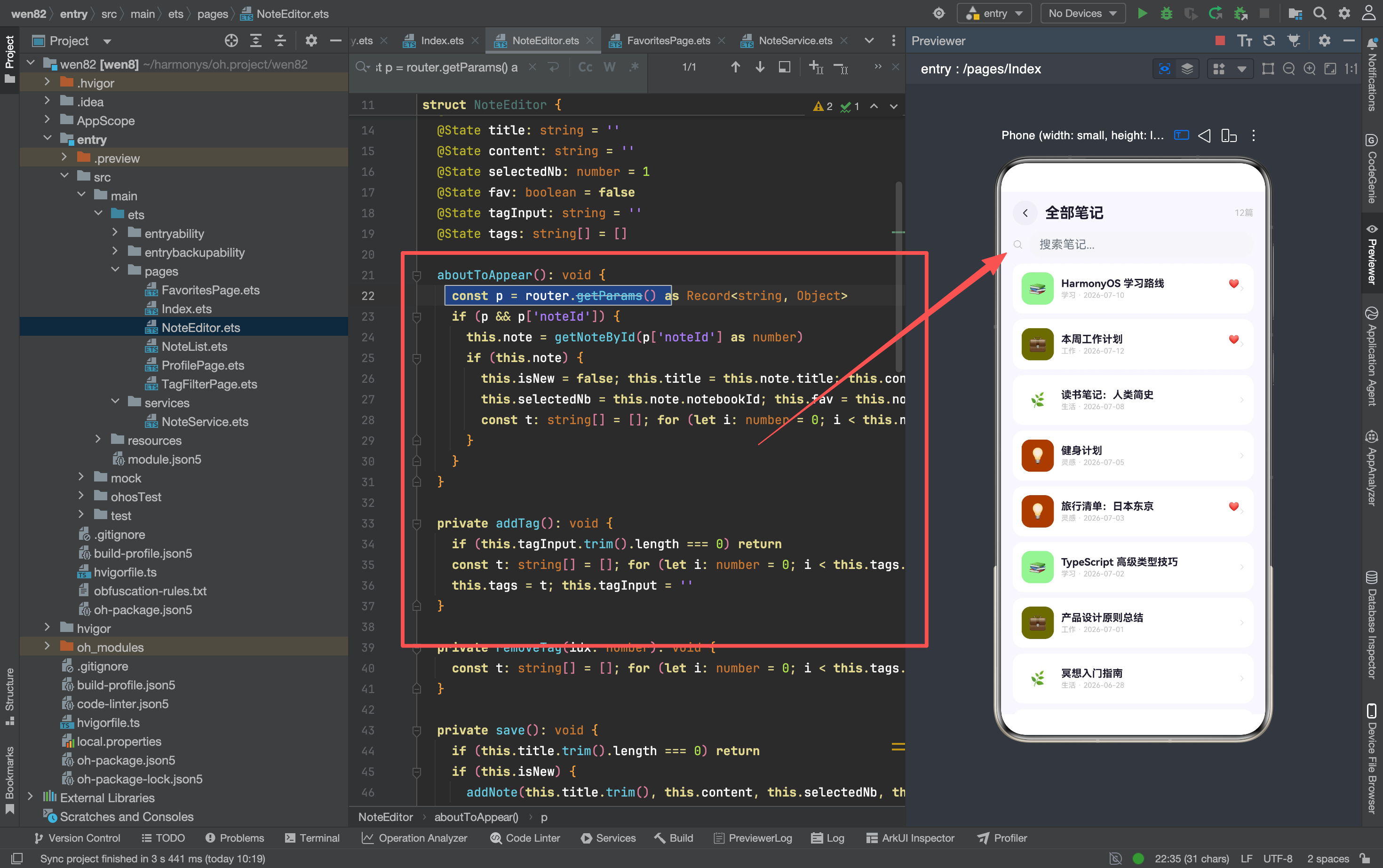The image size is (1383, 868).
Task: Expand the .hvigor folder
Action: point(47,83)
